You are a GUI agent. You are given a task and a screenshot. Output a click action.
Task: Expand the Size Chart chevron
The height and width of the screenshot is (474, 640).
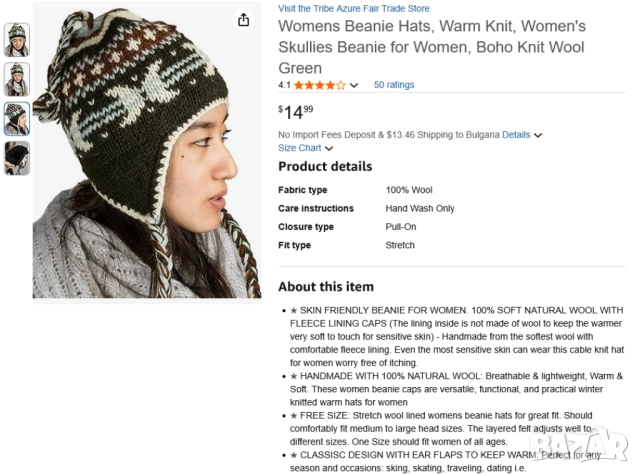tap(329, 148)
